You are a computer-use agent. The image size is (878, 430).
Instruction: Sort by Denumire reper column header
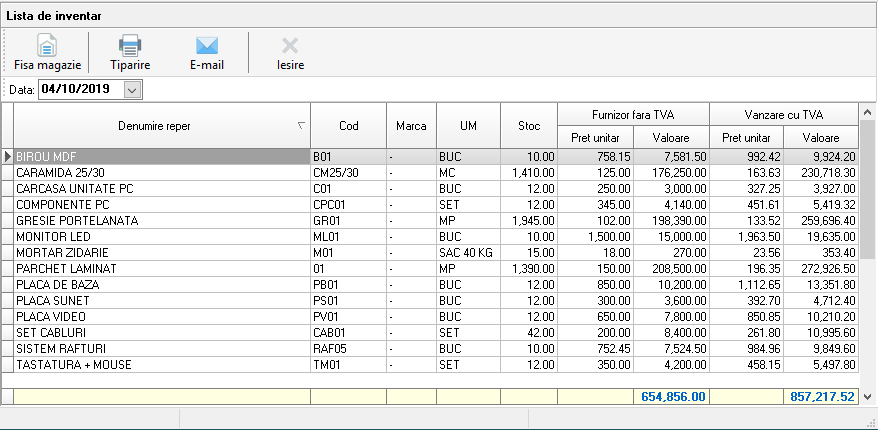pos(154,126)
